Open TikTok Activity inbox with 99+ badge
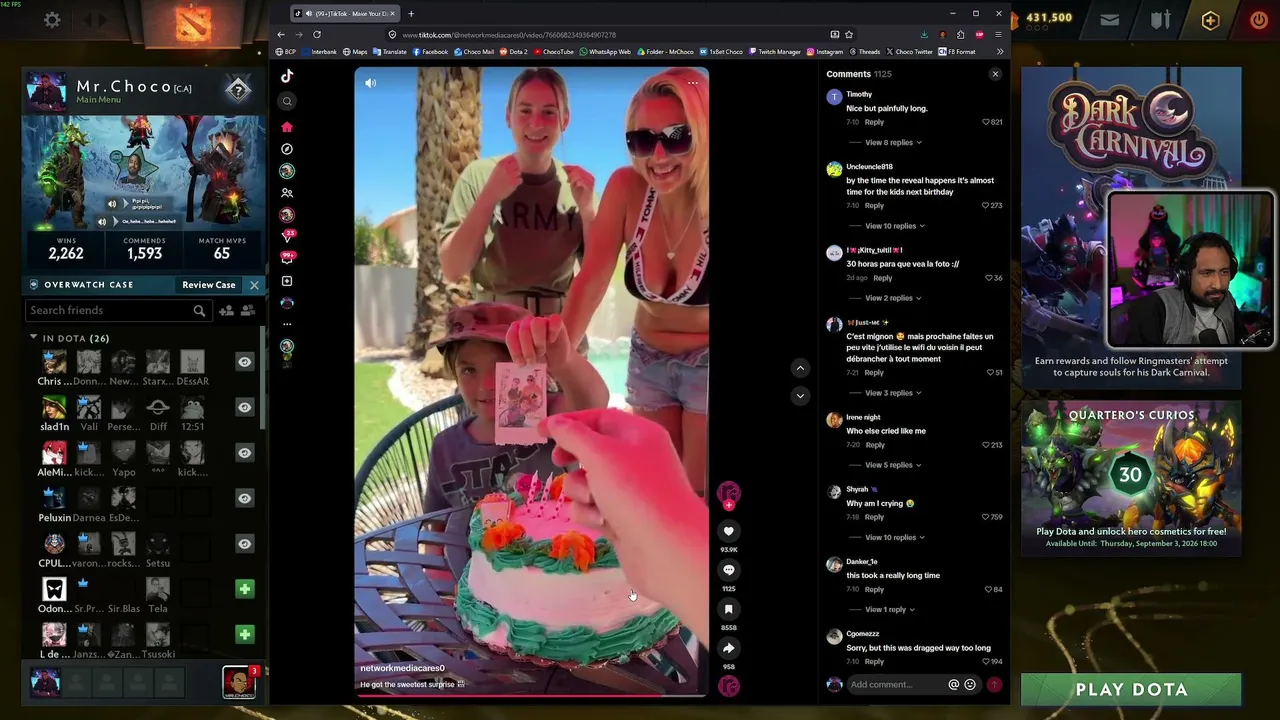The height and width of the screenshot is (720, 1280). 288,258
